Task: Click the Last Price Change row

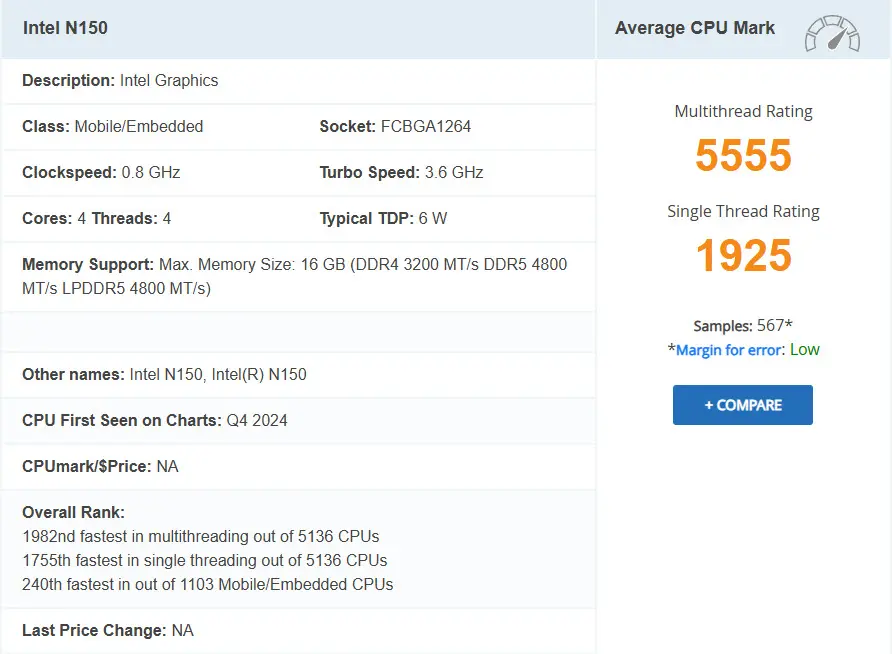Action: 108,631
